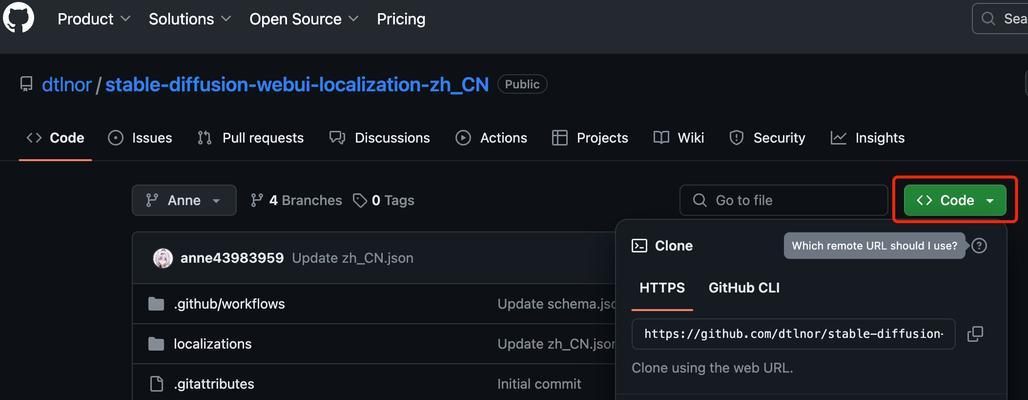Select the Code repository tab
1028x400 pixels.
click(55, 138)
